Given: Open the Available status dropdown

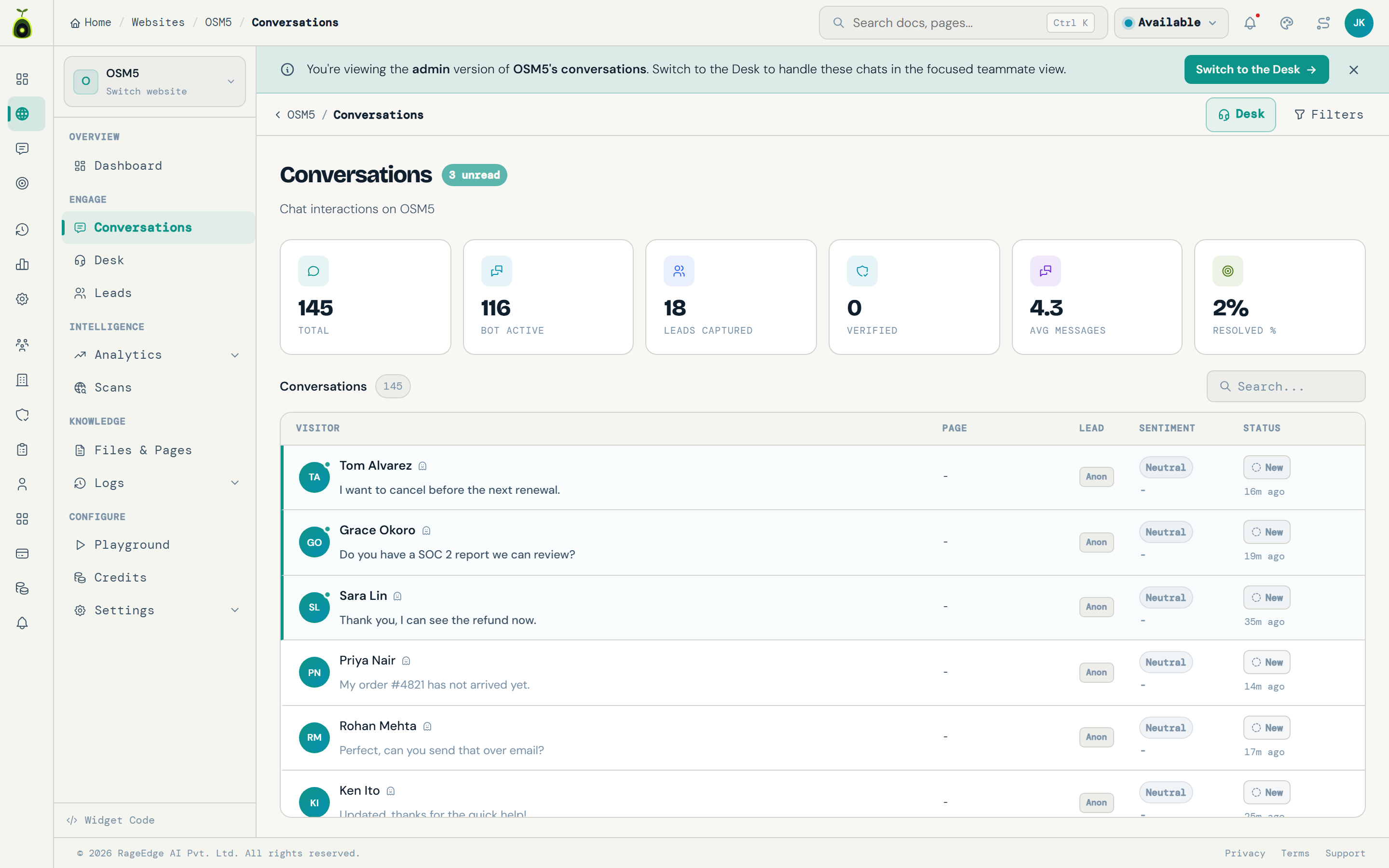Looking at the screenshot, I should tap(1171, 23).
